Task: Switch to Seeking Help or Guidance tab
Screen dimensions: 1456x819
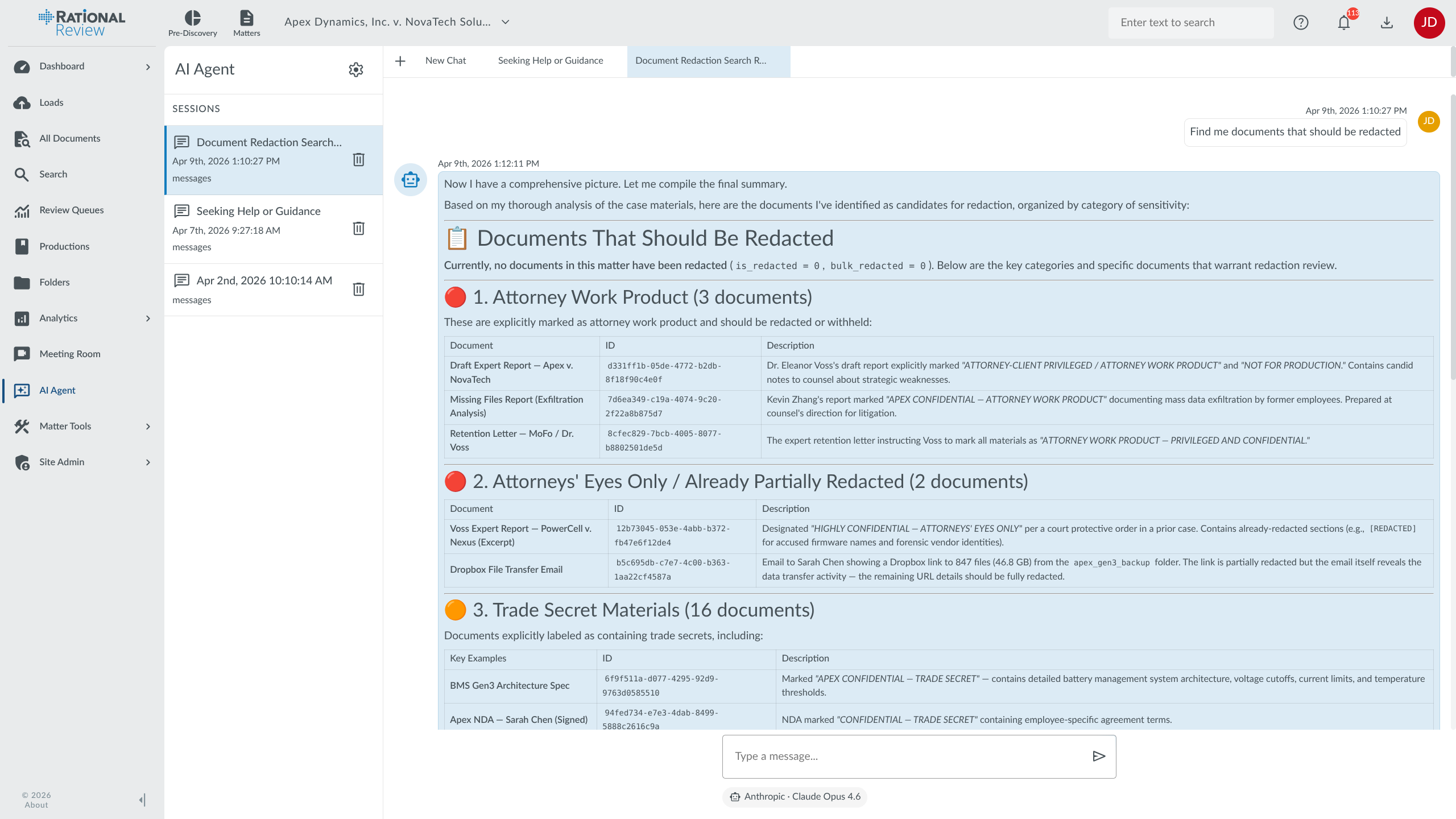Action: [550, 61]
